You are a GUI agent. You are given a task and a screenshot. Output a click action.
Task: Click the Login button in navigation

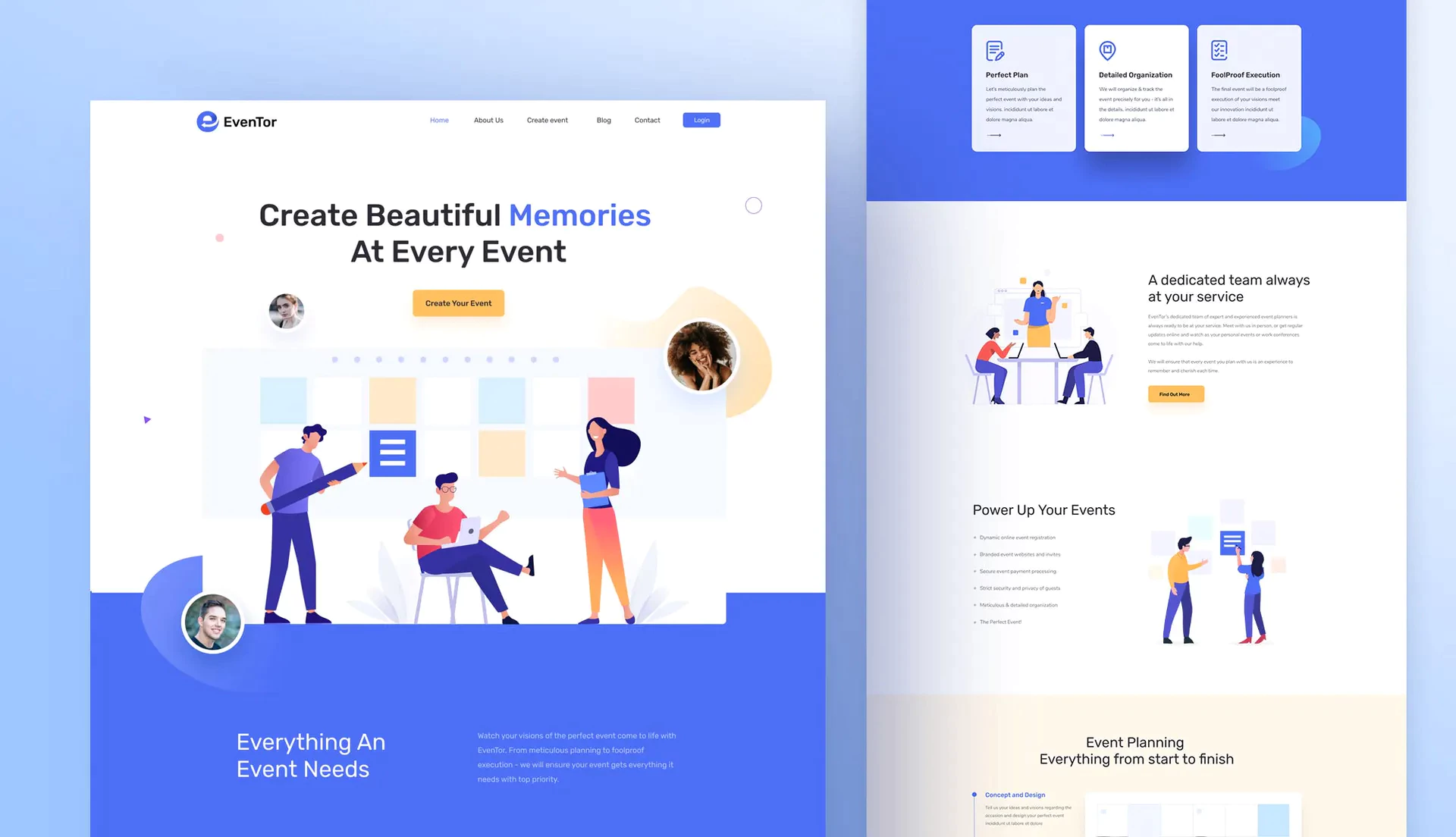(701, 119)
